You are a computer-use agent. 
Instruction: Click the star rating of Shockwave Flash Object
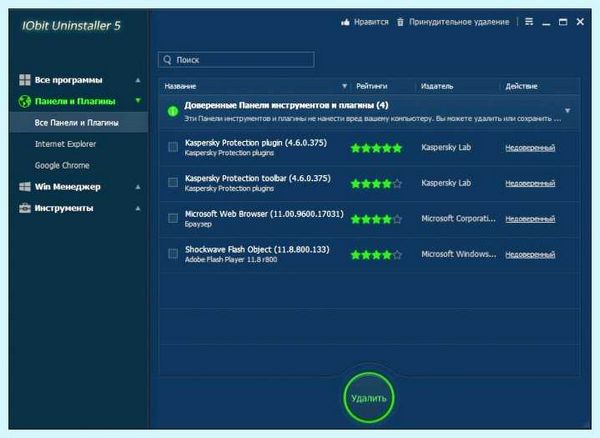377,255
